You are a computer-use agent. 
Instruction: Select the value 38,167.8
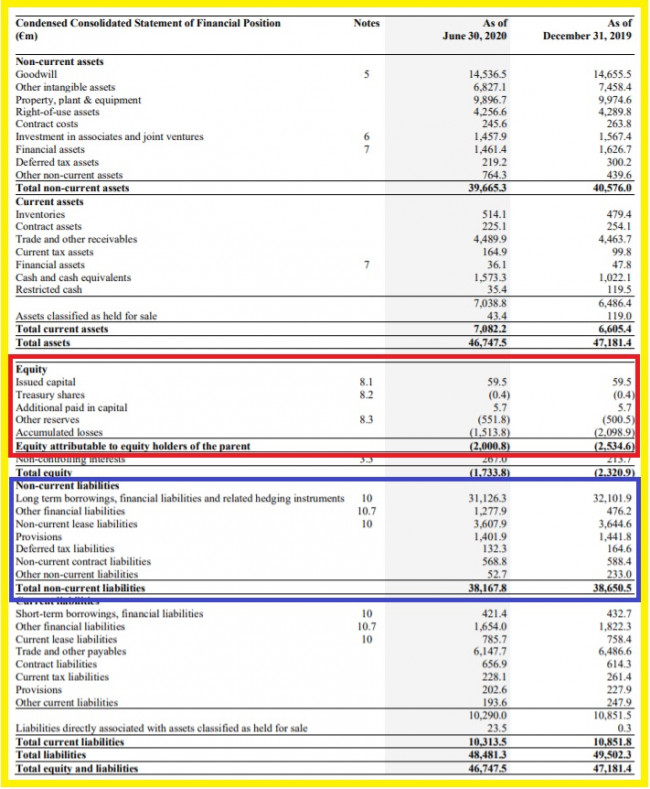pos(488,588)
